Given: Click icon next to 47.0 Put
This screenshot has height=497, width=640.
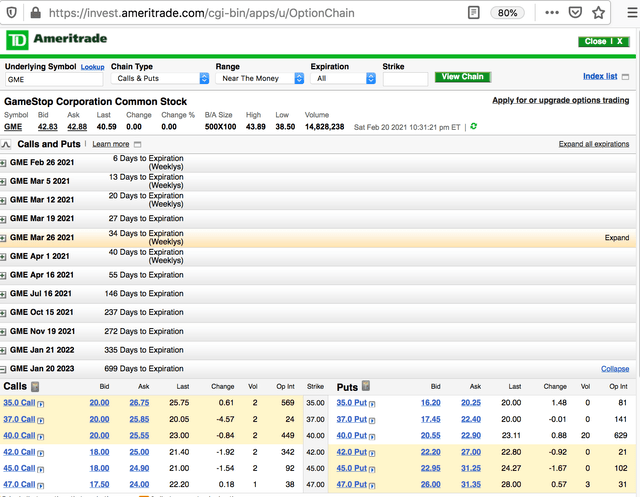Looking at the screenshot, I should point(372,486).
